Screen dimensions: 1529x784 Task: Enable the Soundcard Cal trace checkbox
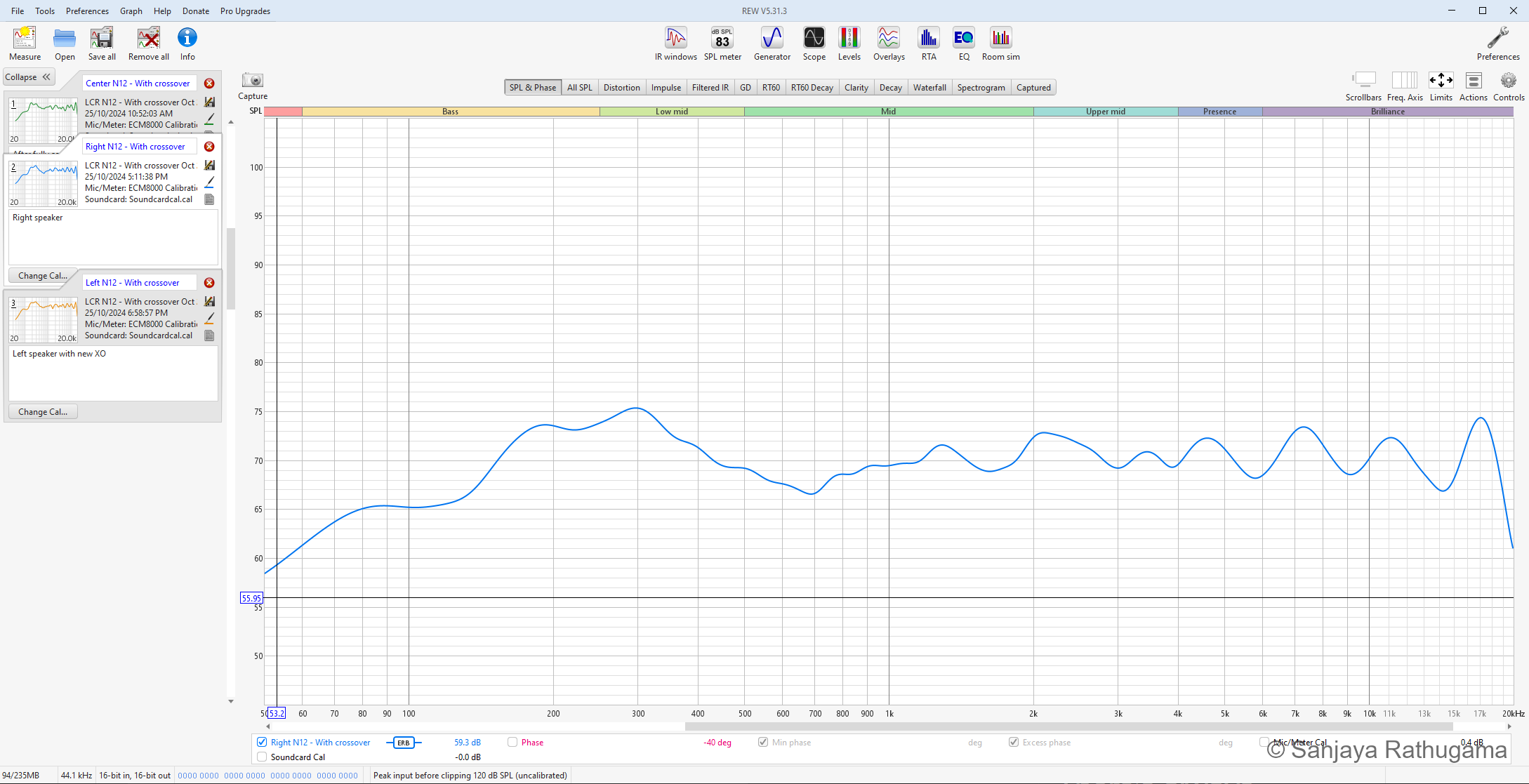point(262,757)
